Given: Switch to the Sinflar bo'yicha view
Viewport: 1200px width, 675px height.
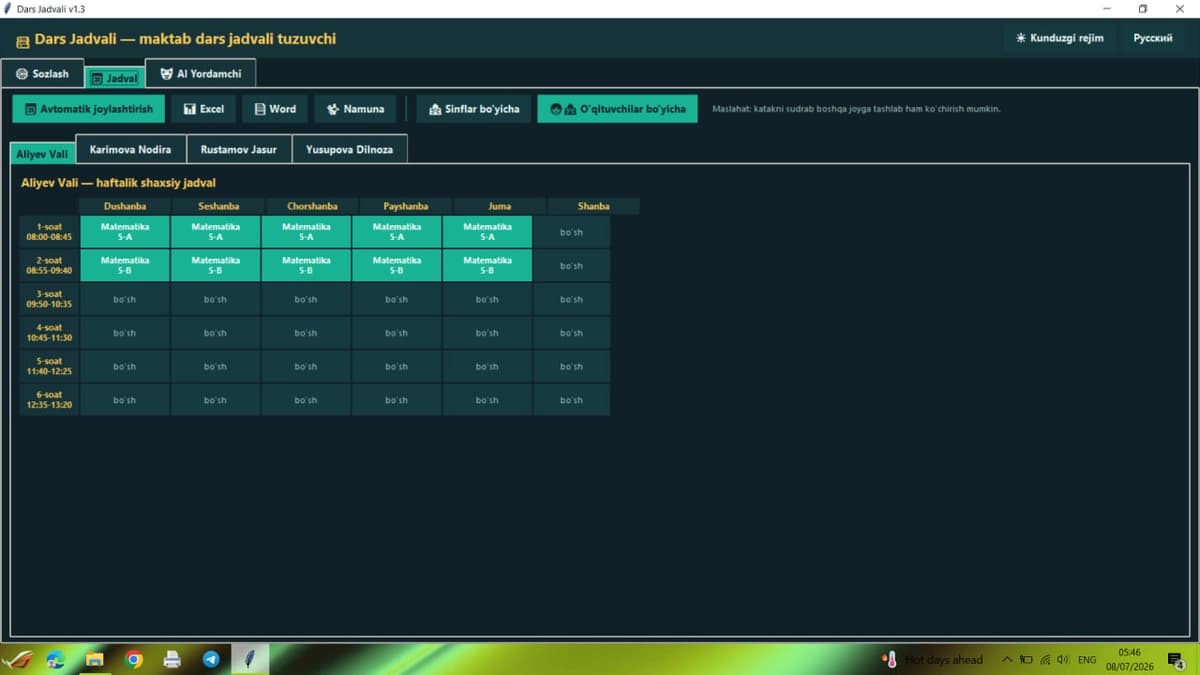Looking at the screenshot, I should click(474, 109).
